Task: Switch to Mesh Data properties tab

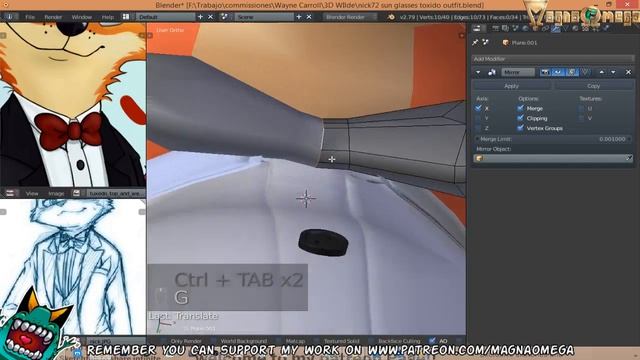Action: (x=566, y=28)
